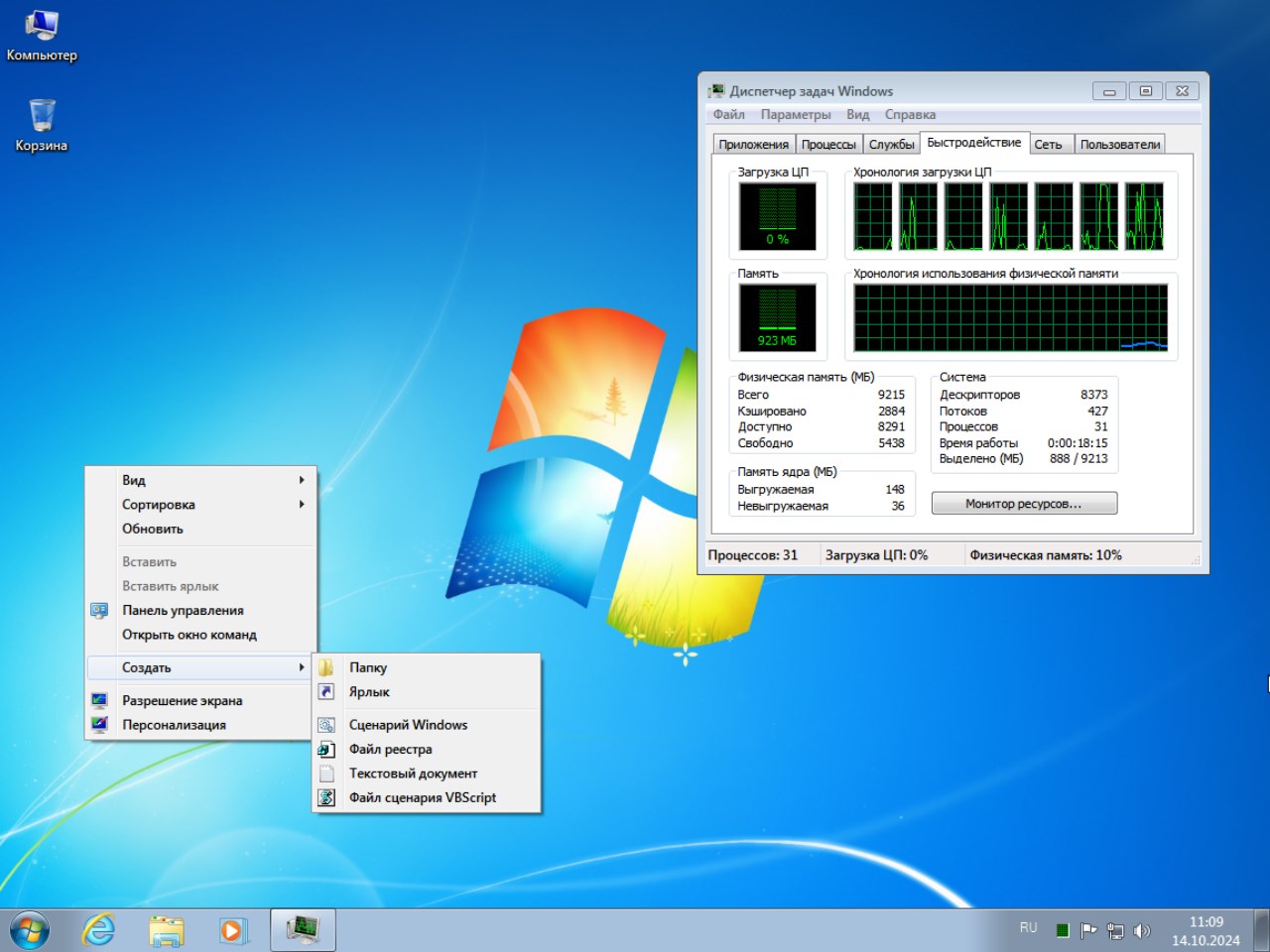Select the Recycle Bin desktop icon

click(42, 123)
